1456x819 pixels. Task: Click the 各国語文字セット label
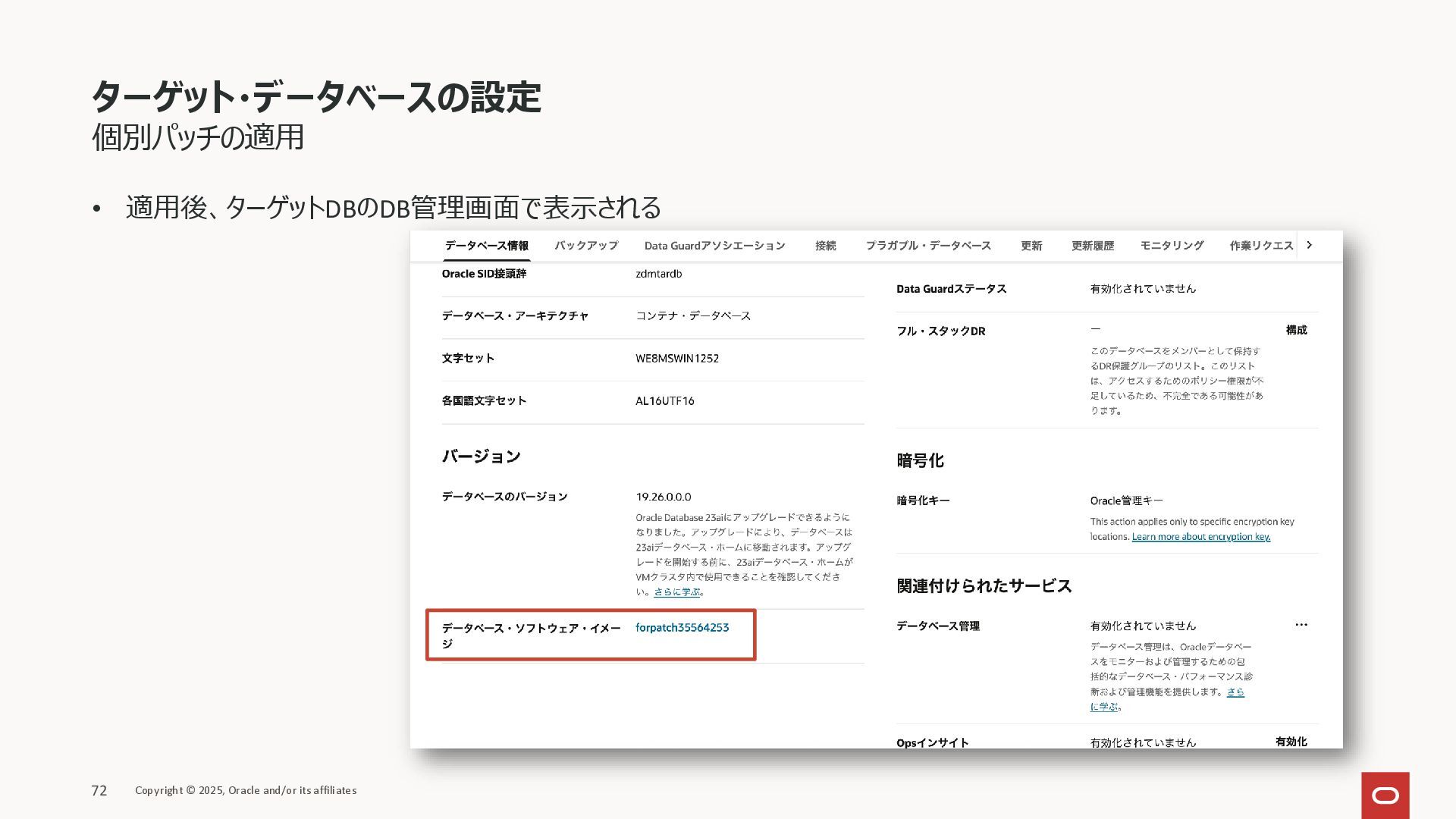[484, 400]
